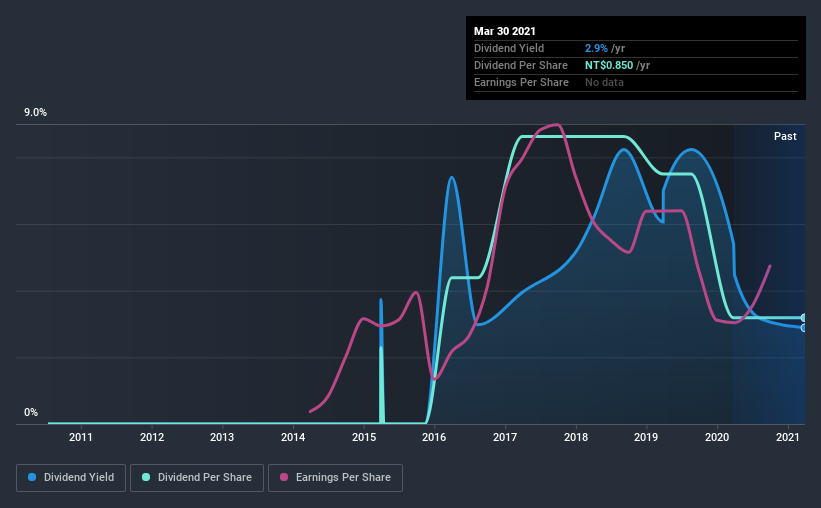Image resolution: width=821 pixels, height=508 pixels.
Task: Click the 0% y-axis label
Action: (x=31, y=413)
